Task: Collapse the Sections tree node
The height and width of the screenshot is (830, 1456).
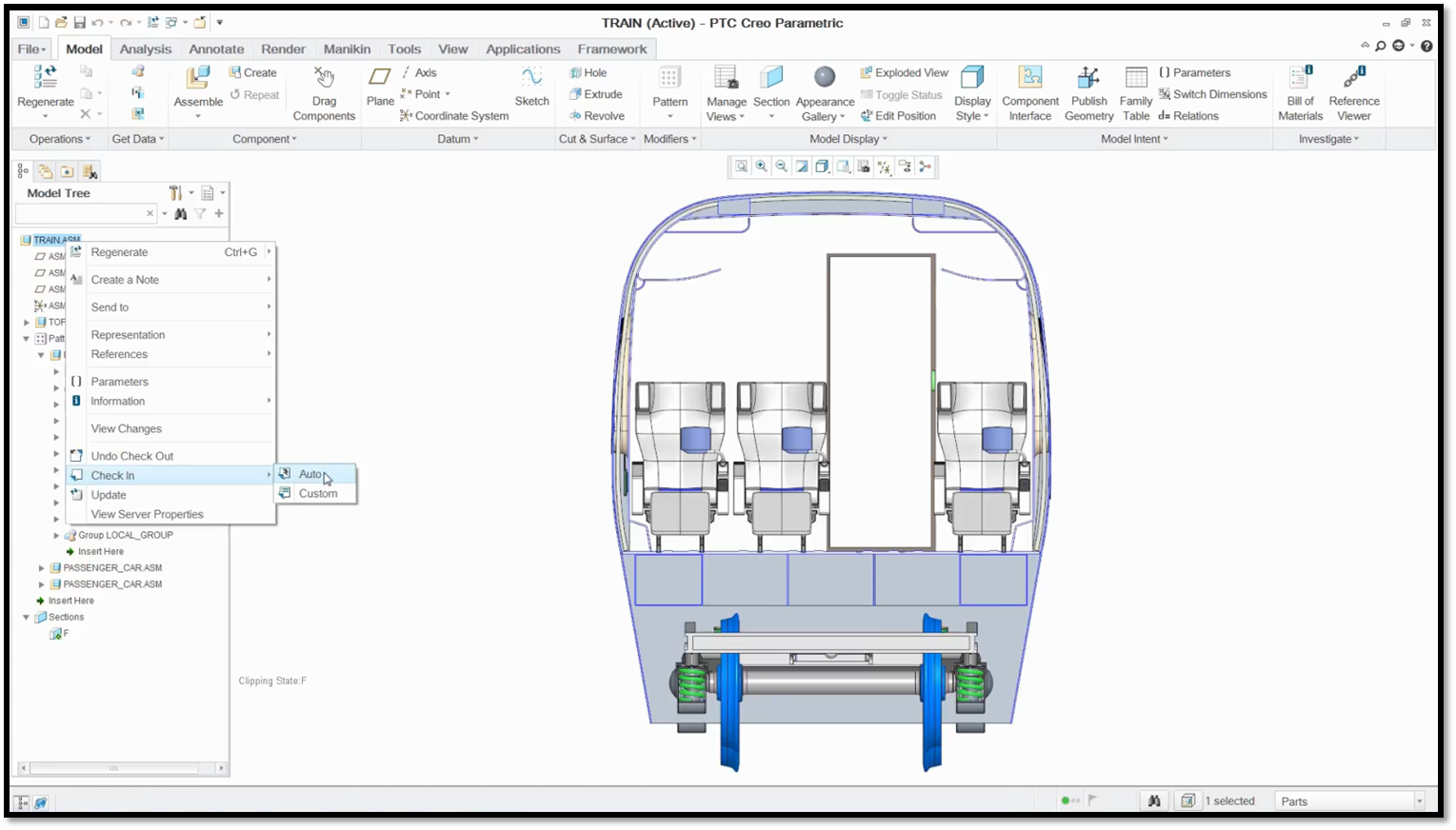Action: click(x=27, y=618)
